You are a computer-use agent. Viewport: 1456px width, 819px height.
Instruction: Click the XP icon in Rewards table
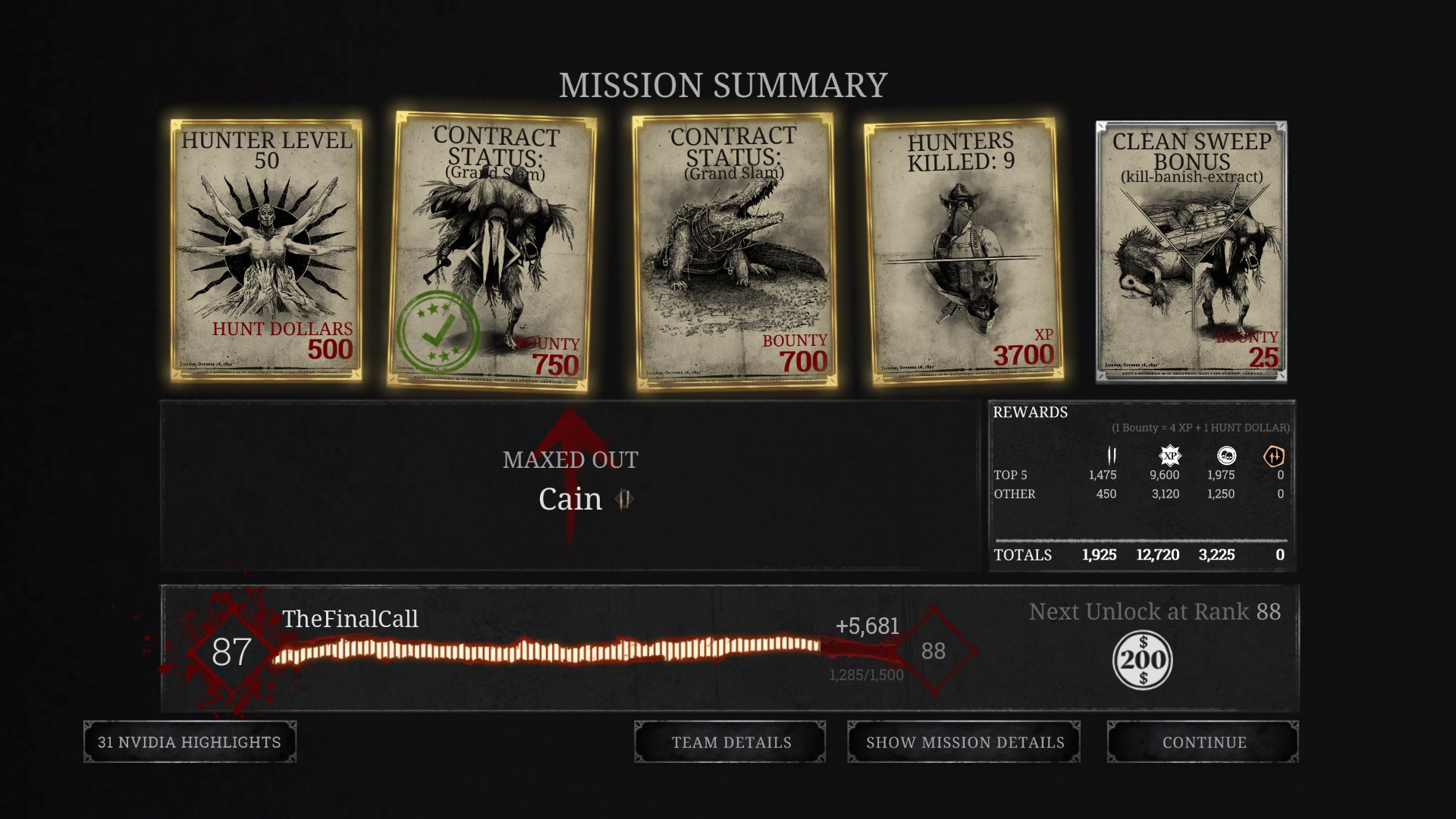pos(1170,456)
